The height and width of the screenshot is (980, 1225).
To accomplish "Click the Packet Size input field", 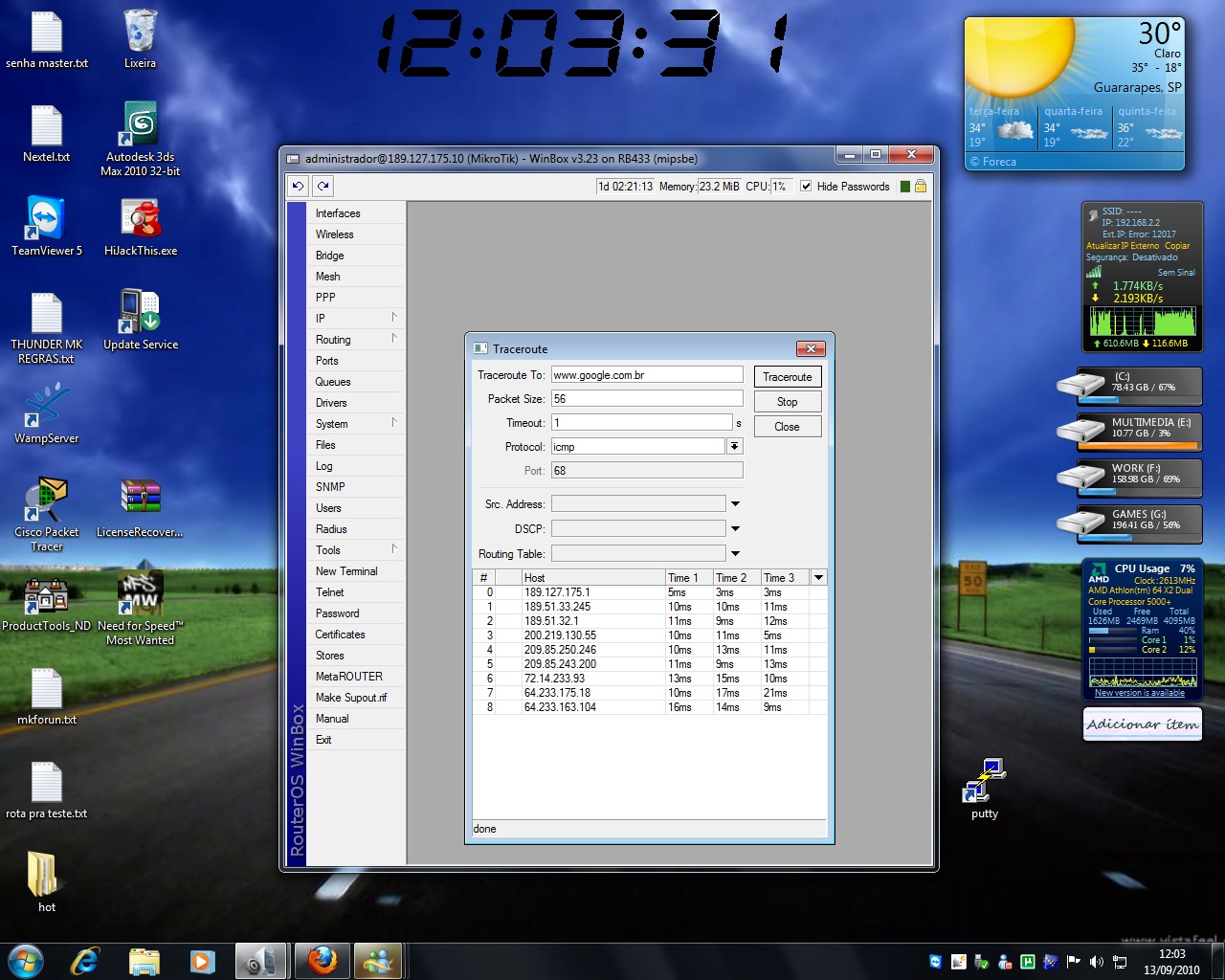I will point(647,398).
